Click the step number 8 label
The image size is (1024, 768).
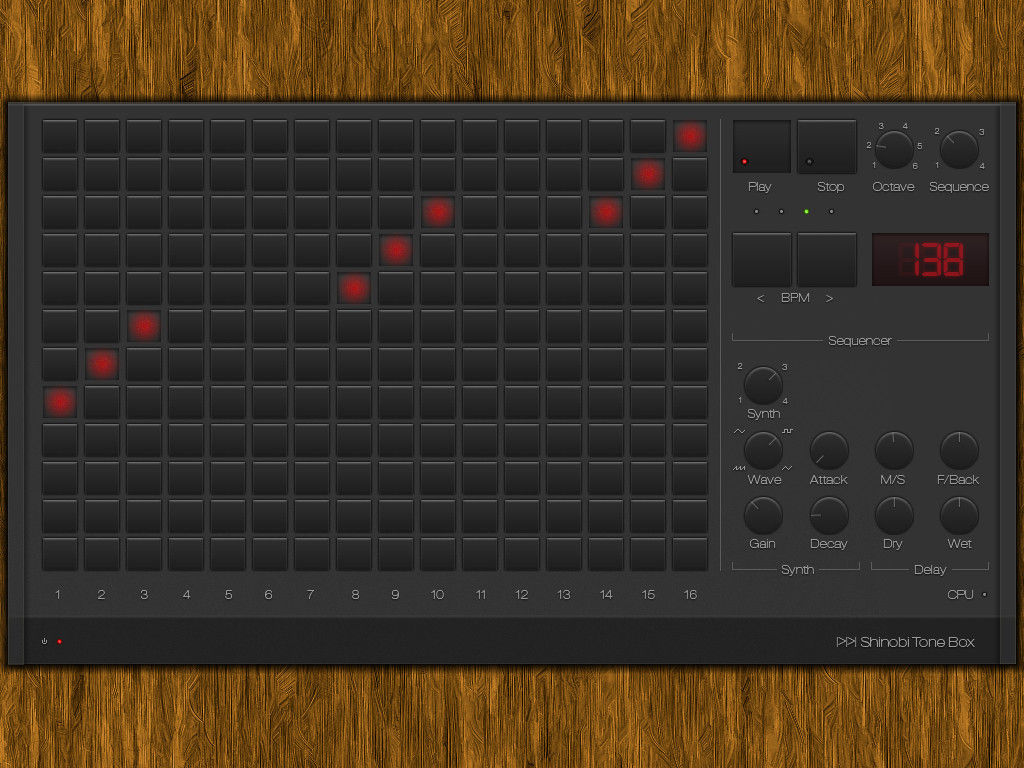(355, 594)
